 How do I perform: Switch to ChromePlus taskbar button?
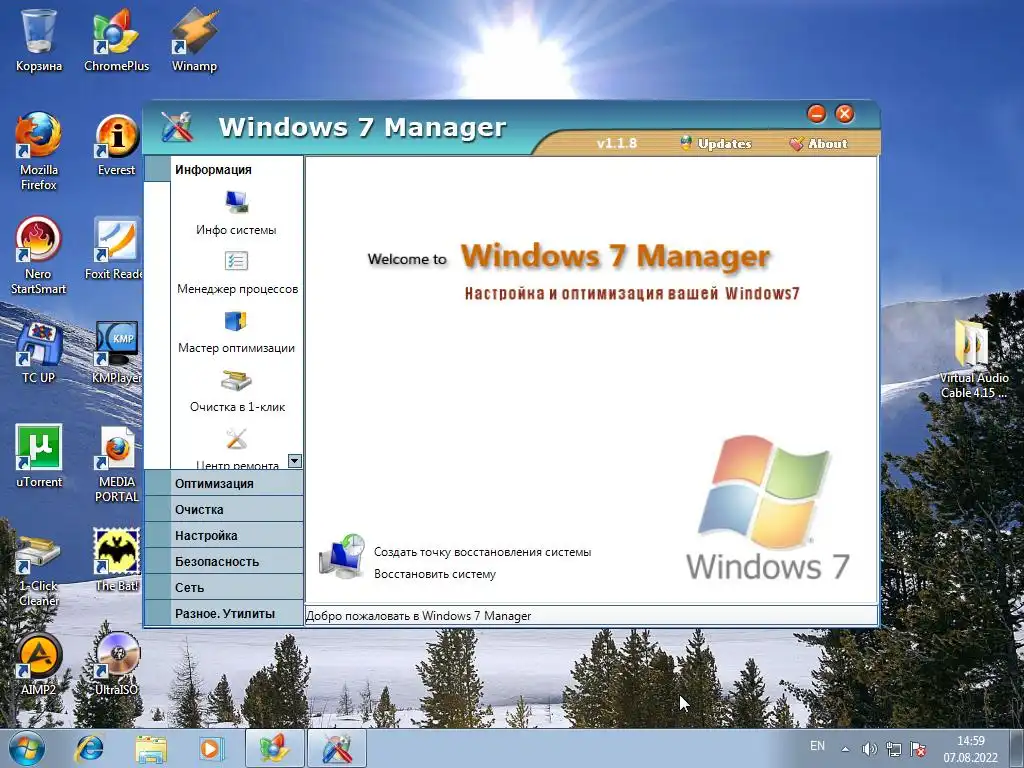[275, 748]
